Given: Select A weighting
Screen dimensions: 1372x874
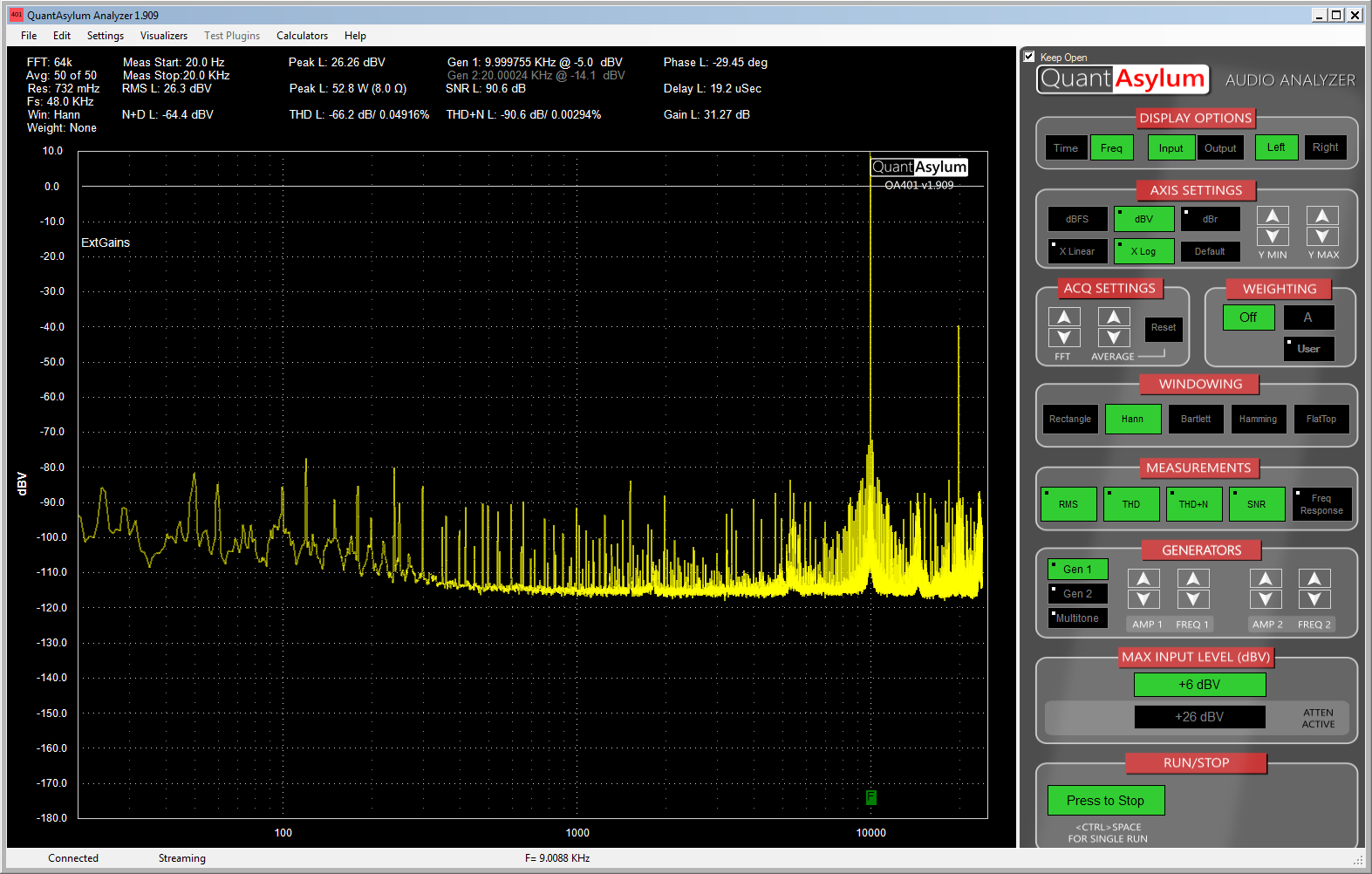Looking at the screenshot, I should (x=1308, y=318).
